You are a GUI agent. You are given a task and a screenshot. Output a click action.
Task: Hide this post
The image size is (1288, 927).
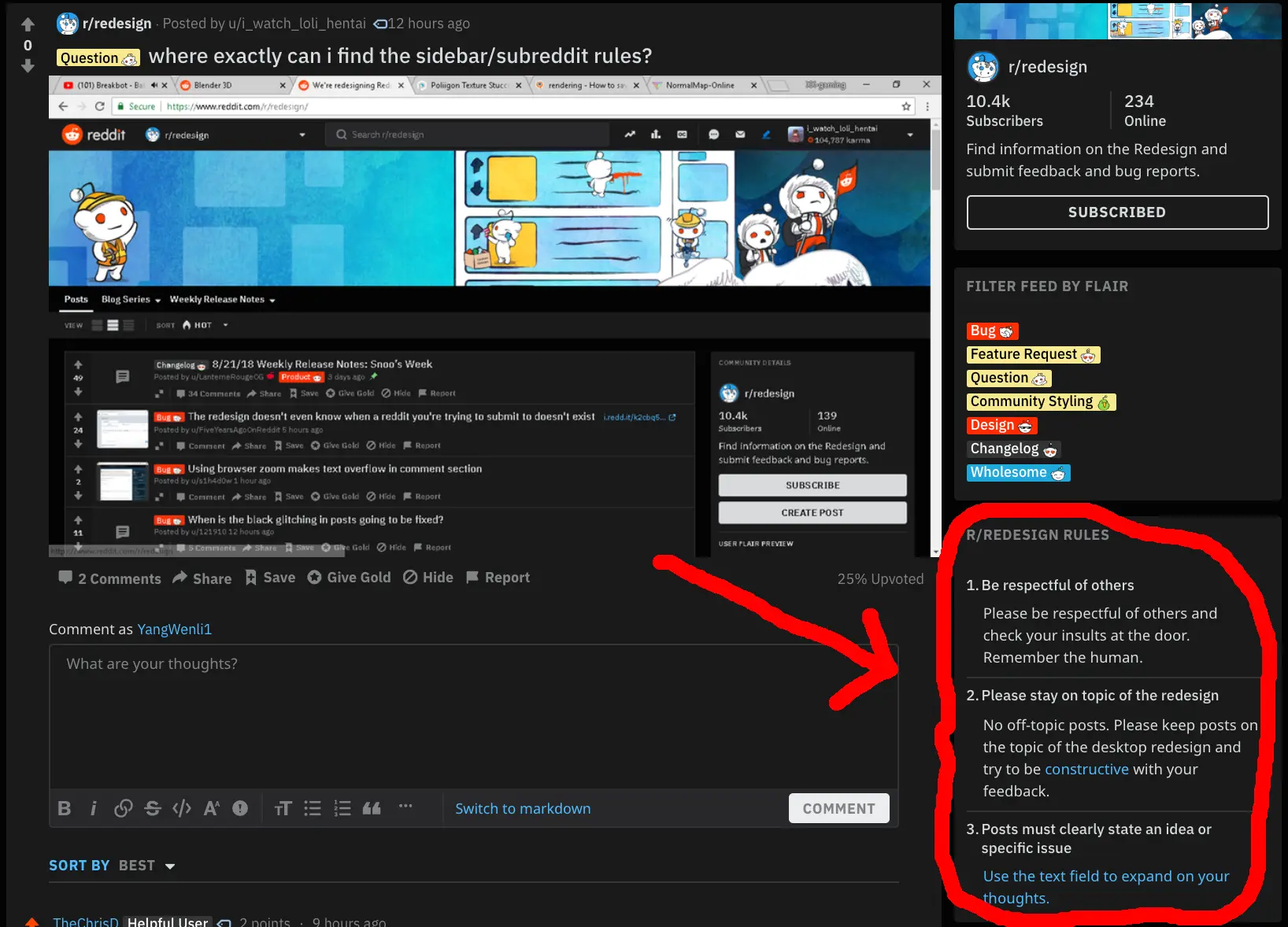click(x=428, y=578)
